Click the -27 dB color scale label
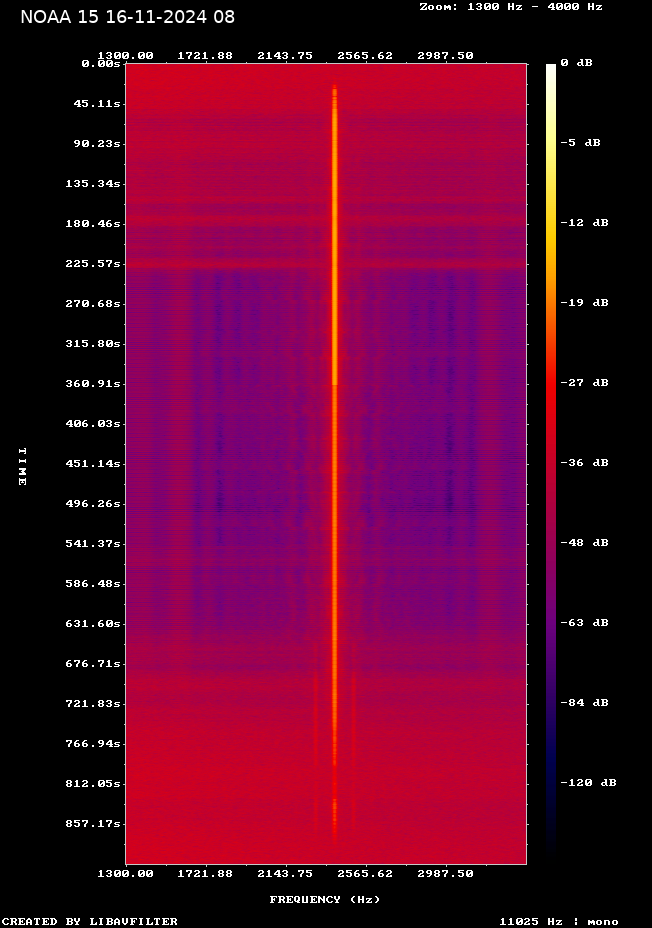Viewport: 652px width, 928px height. pos(585,383)
